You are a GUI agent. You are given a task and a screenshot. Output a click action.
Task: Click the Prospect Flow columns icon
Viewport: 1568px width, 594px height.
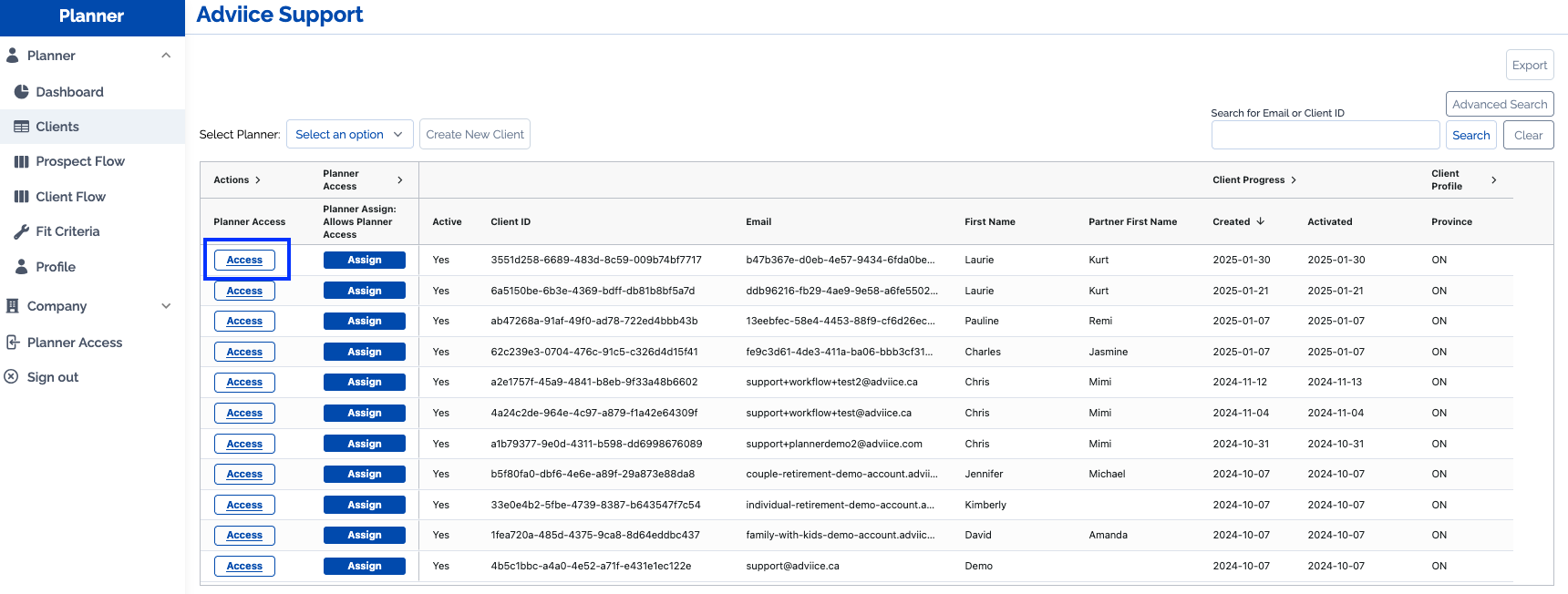pos(21,161)
